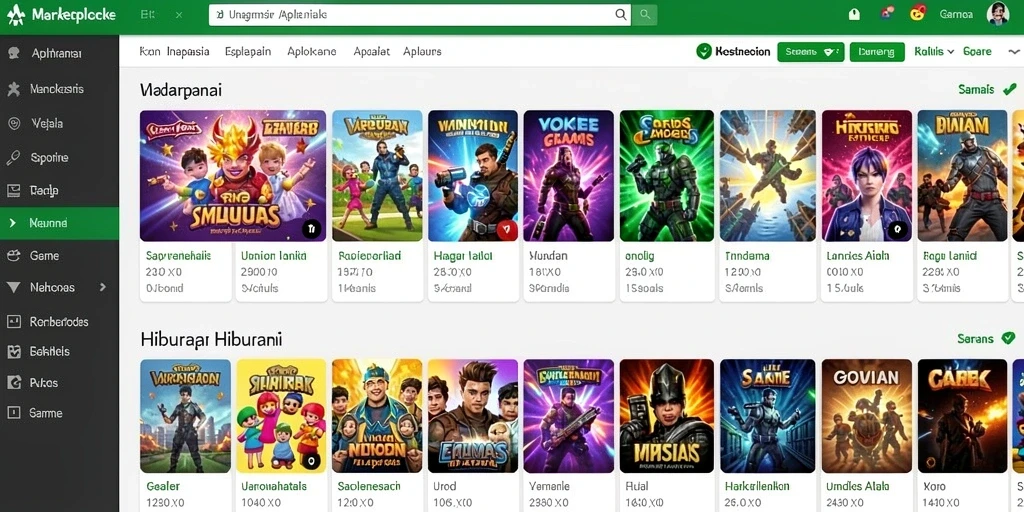Toggle the check circle beside Serans
Screen dimensions: 1024x512
tap(1008, 338)
